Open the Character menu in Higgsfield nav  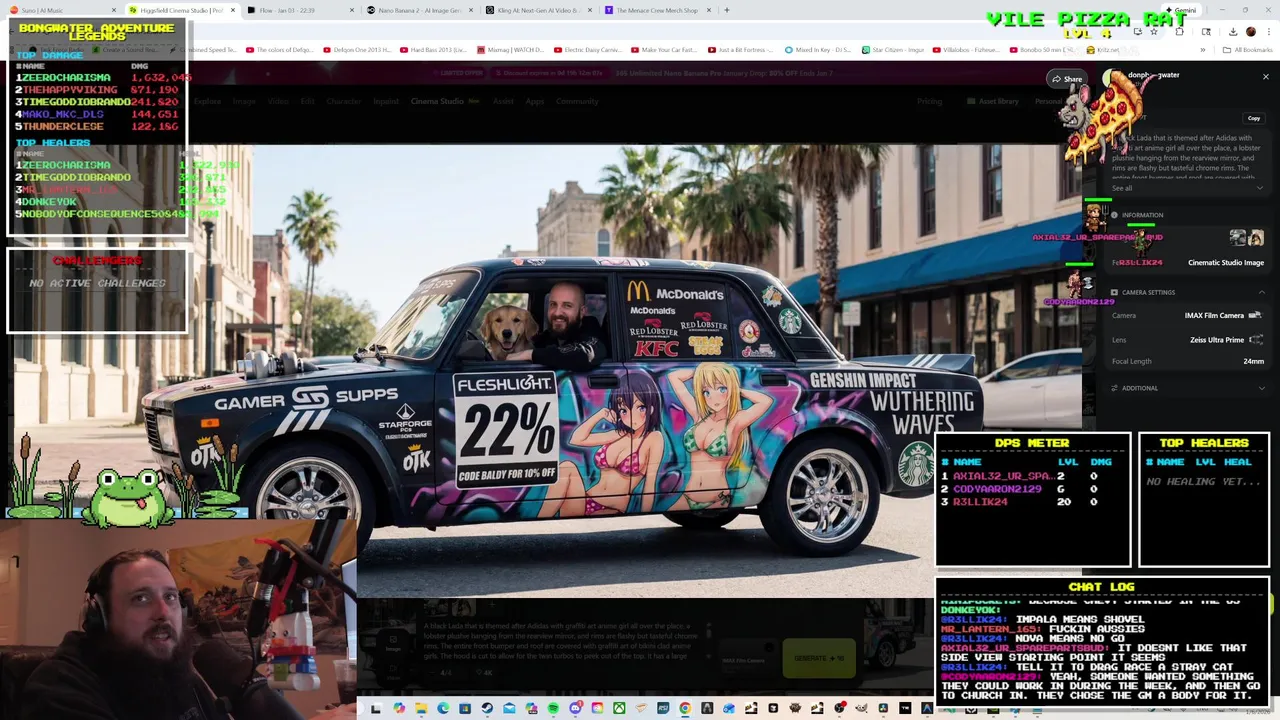[344, 101]
